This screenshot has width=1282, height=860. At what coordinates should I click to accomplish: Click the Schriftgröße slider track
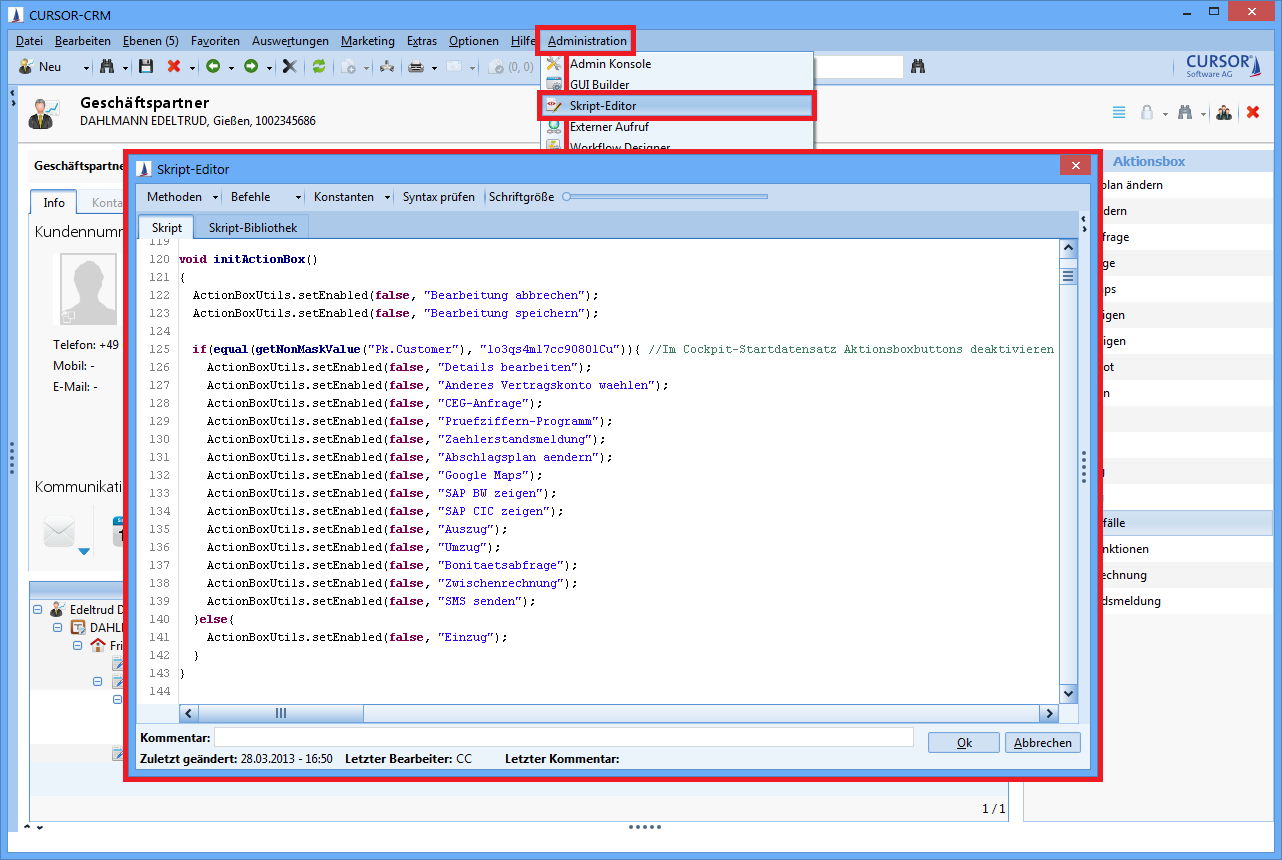click(666, 197)
